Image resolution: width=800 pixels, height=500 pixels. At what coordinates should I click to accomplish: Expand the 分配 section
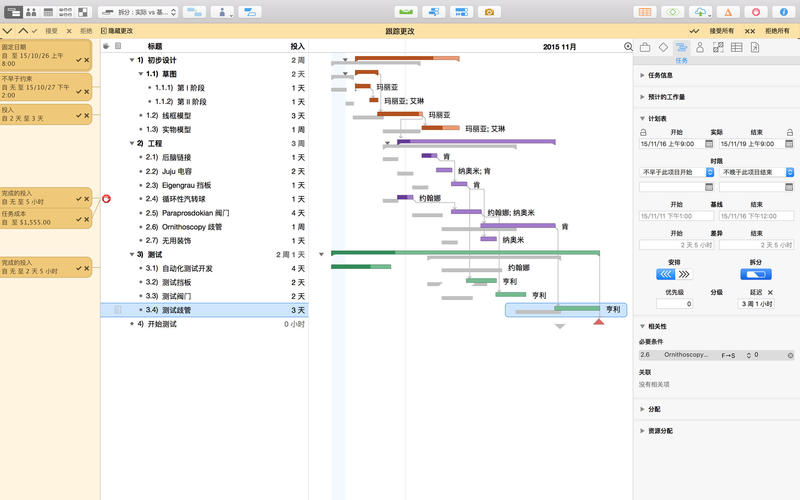click(x=642, y=409)
